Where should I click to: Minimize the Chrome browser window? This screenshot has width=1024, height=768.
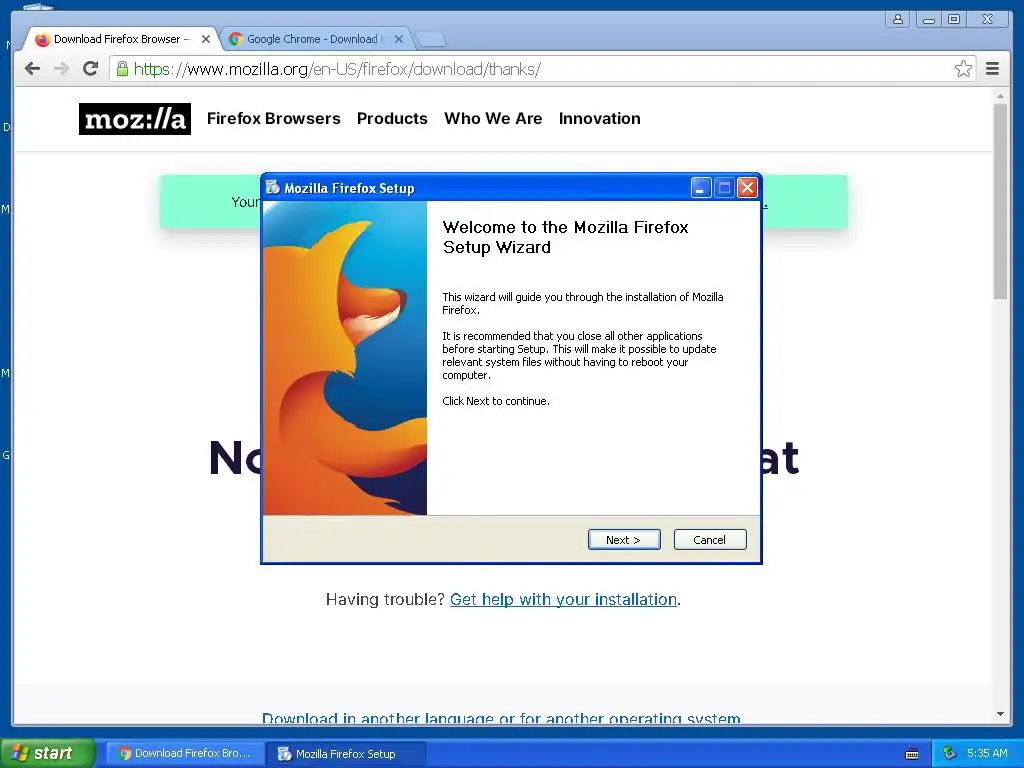point(928,19)
